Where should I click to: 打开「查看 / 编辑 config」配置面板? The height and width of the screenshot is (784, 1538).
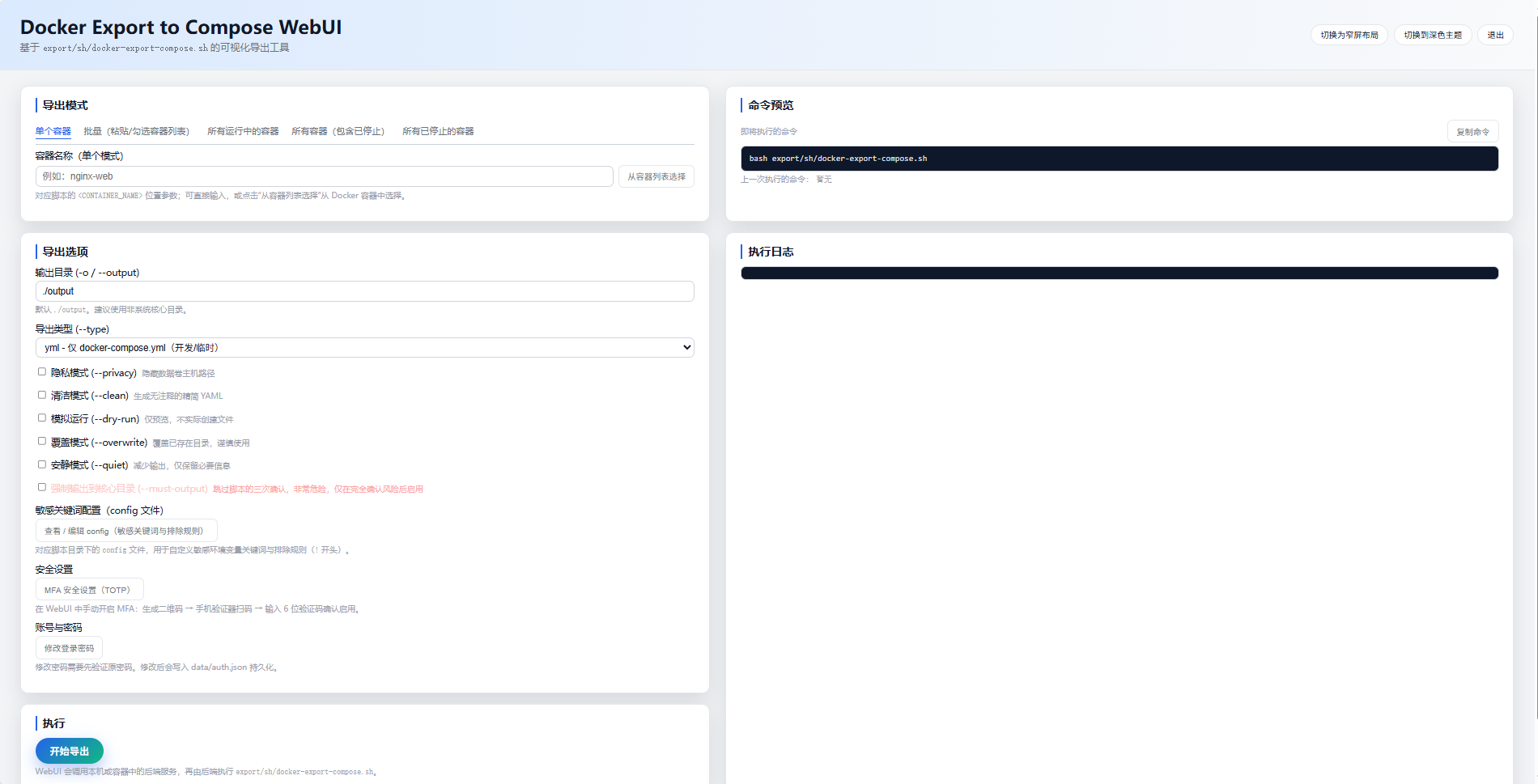pos(125,530)
